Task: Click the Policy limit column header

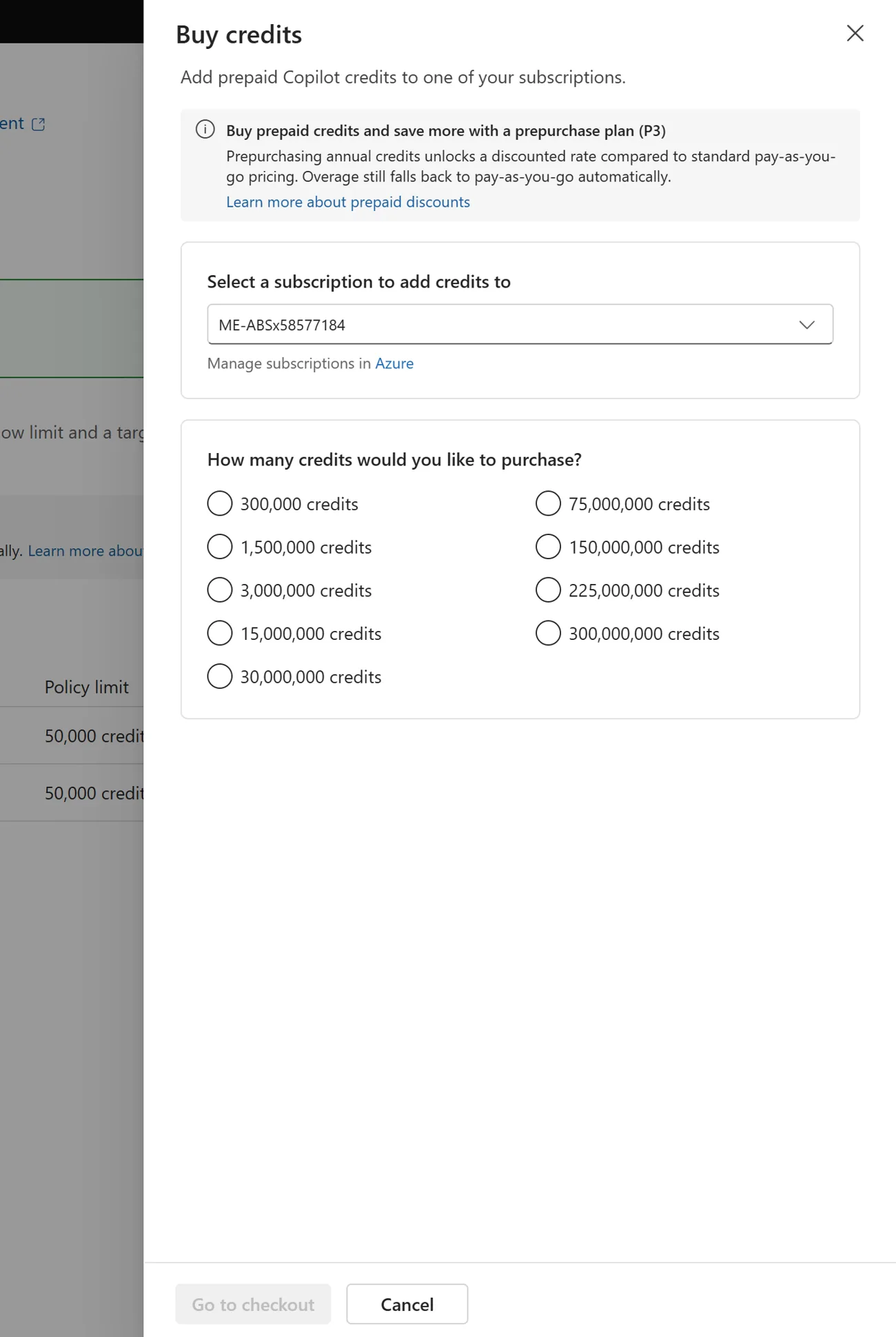Action: [87, 687]
